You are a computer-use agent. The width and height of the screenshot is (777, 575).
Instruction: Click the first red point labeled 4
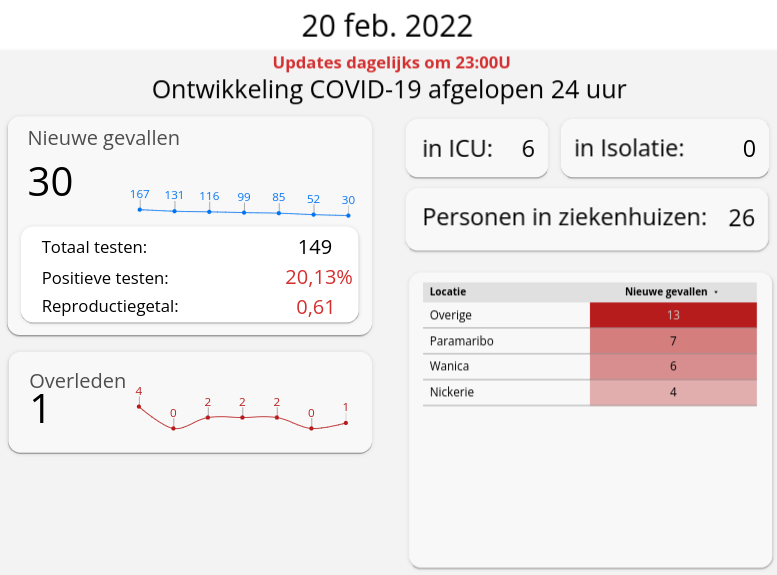[139, 406]
